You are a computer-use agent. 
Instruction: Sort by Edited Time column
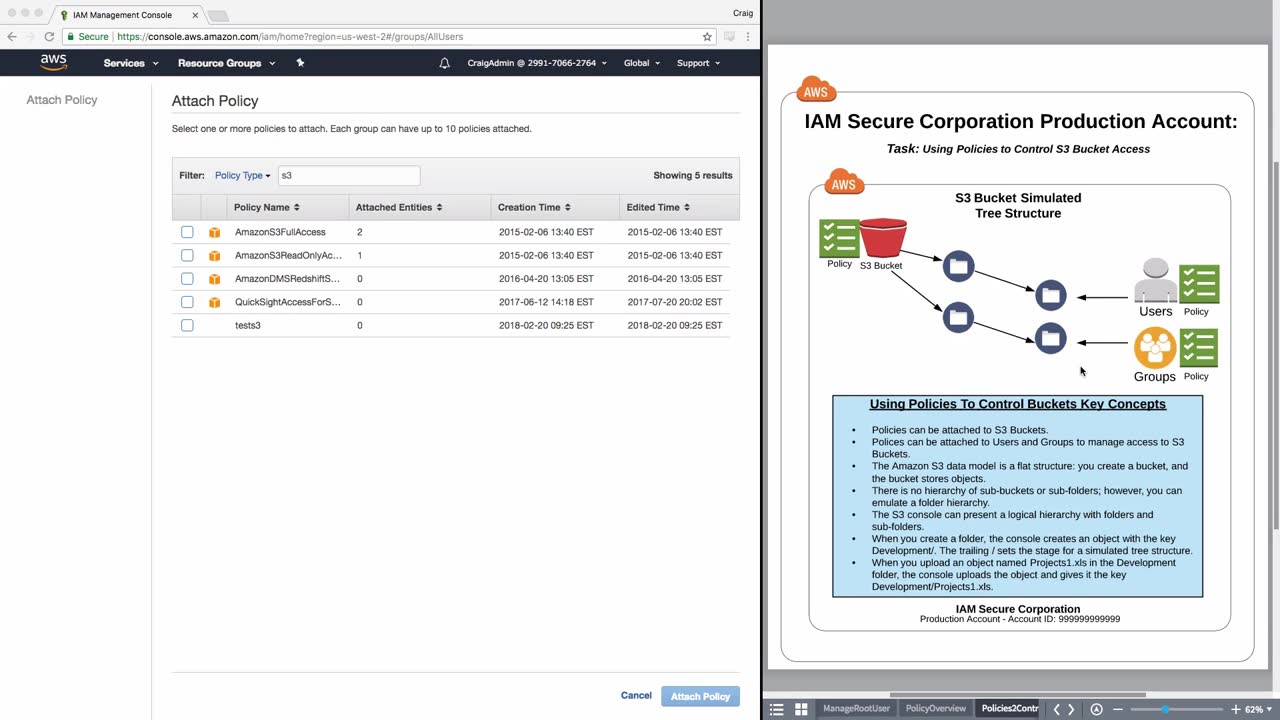pyautogui.click(x=659, y=208)
